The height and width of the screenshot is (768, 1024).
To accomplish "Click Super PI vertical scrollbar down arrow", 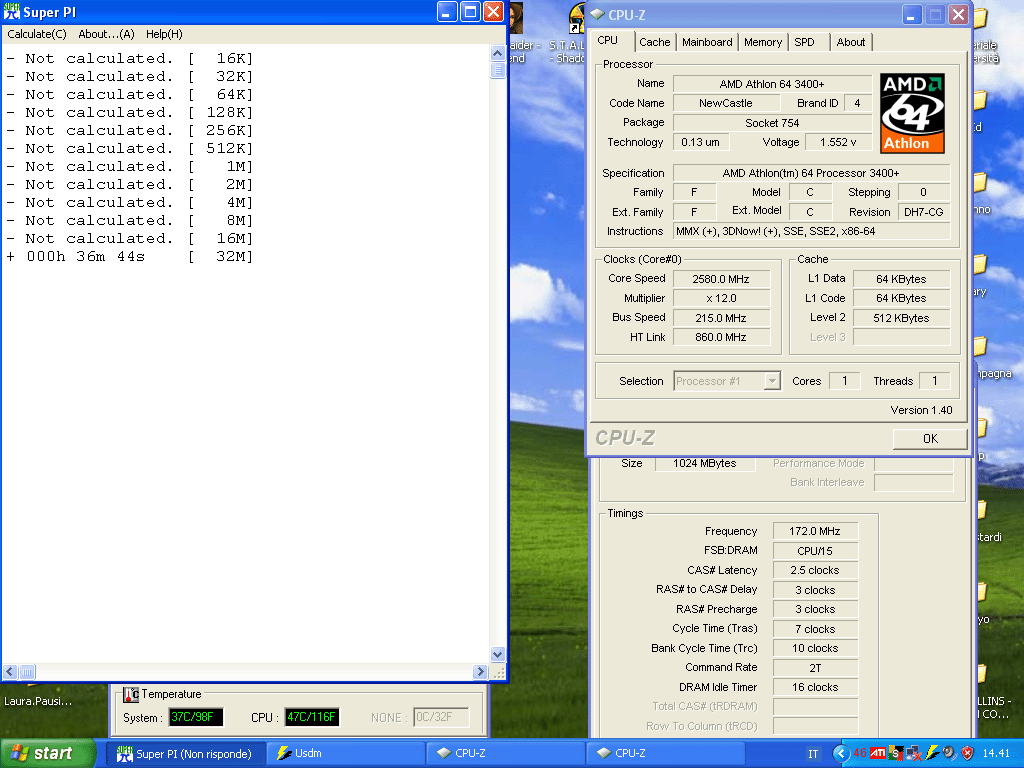I will tap(498, 654).
